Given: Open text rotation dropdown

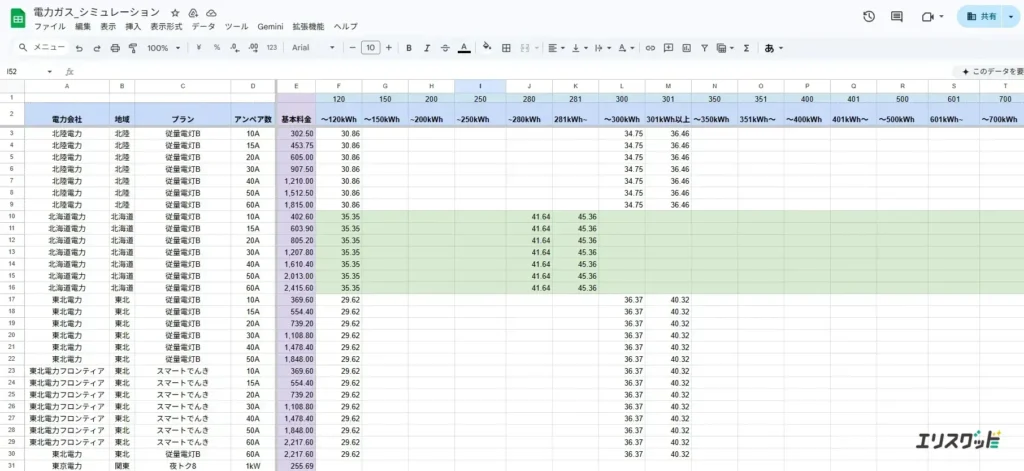Looking at the screenshot, I should (x=626, y=48).
